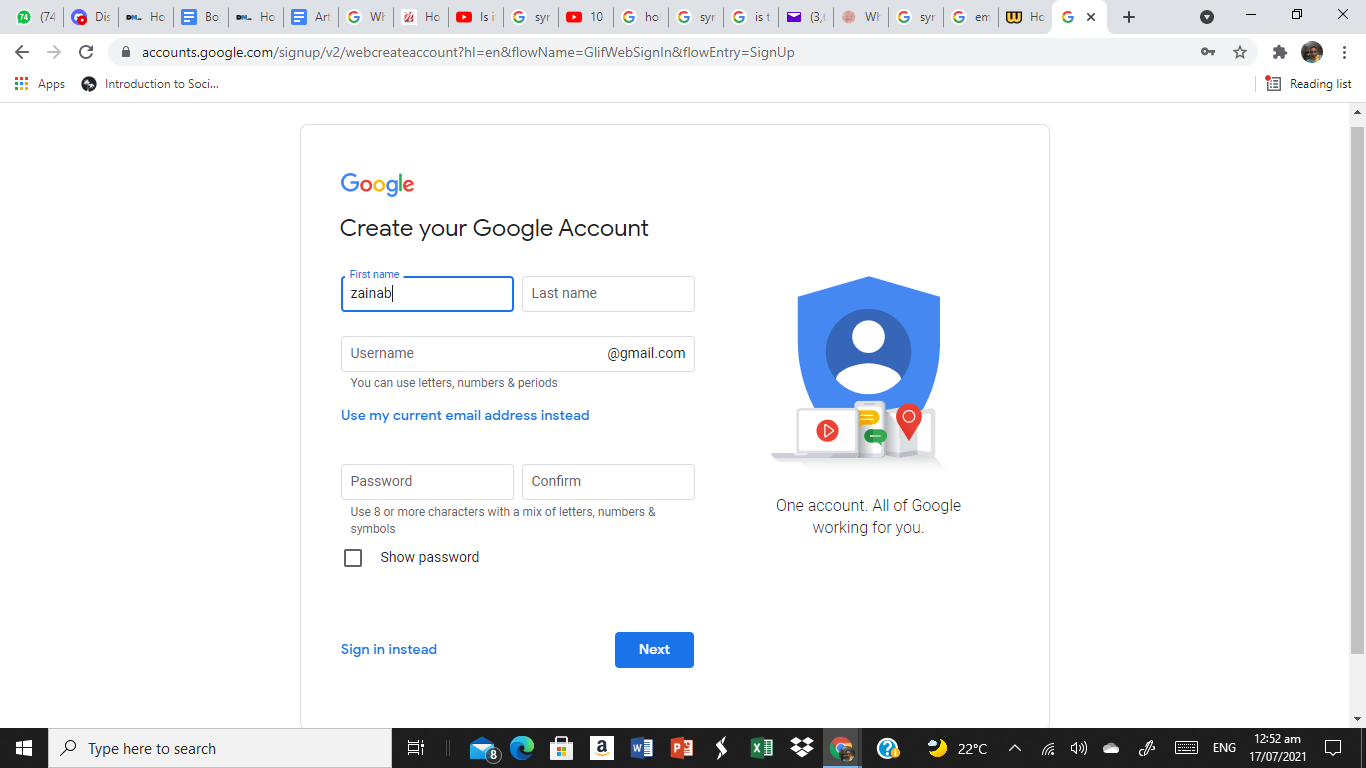Open Chrome's three-dot menu
Screen dimensions: 1366x768
pyautogui.click(x=1344, y=52)
